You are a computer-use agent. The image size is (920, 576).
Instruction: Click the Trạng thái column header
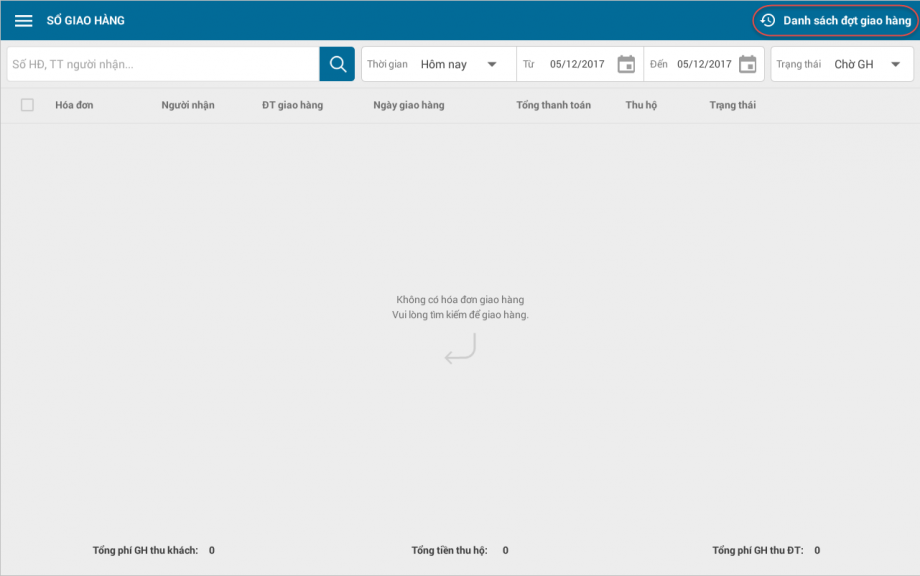coord(732,105)
